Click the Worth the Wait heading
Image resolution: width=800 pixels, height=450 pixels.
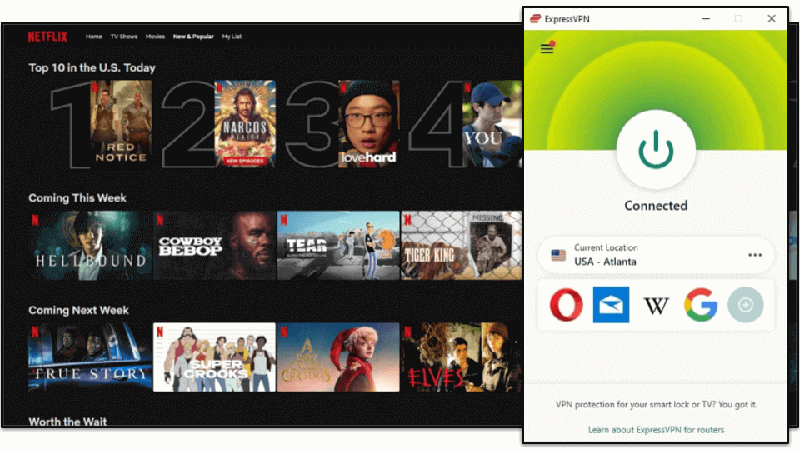(68, 422)
